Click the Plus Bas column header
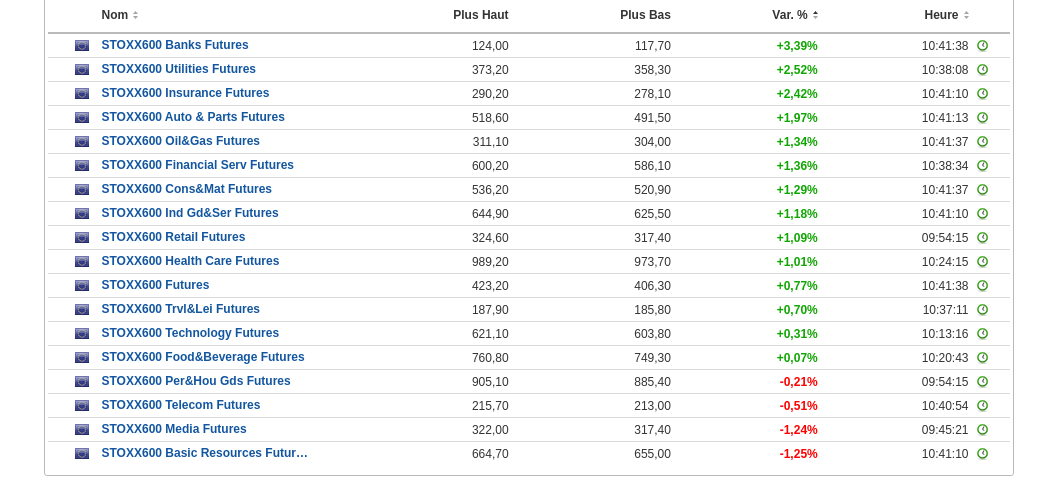 (x=645, y=15)
